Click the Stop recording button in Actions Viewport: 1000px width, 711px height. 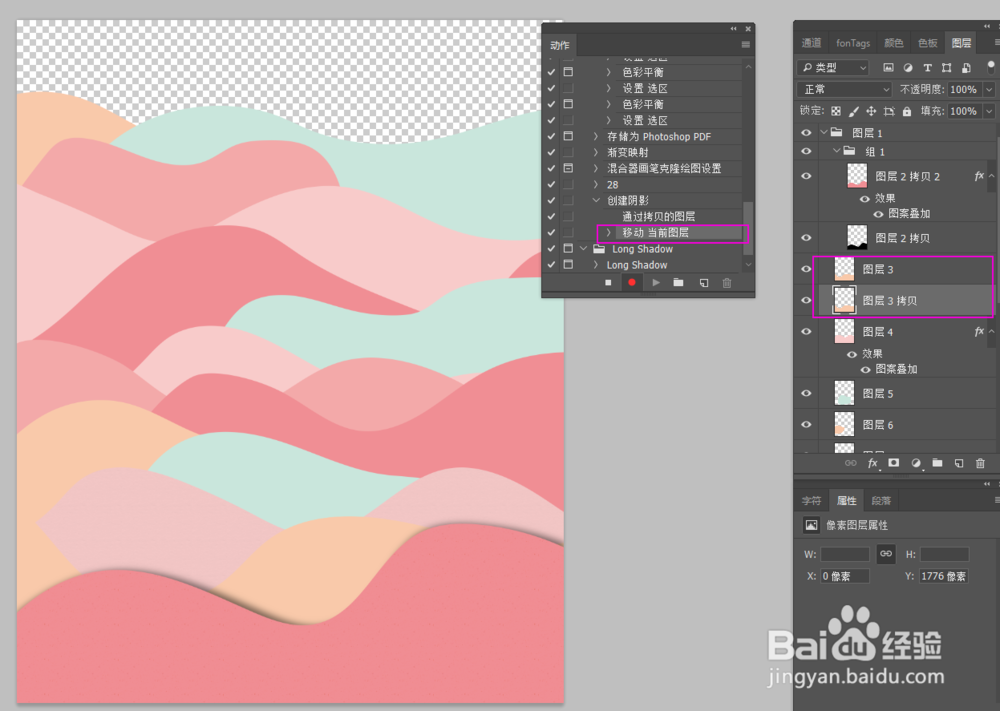608,282
